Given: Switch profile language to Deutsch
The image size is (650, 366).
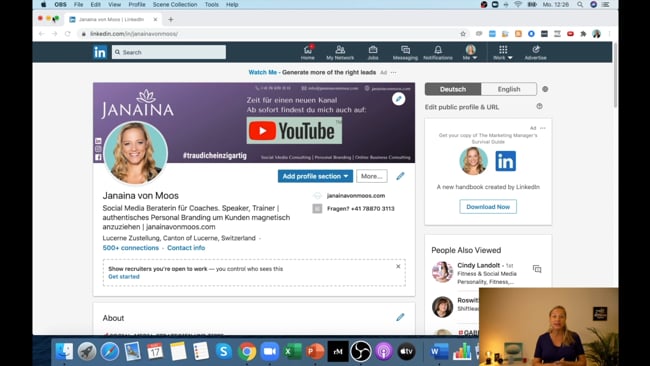Looking at the screenshot, I should [453, 89].
